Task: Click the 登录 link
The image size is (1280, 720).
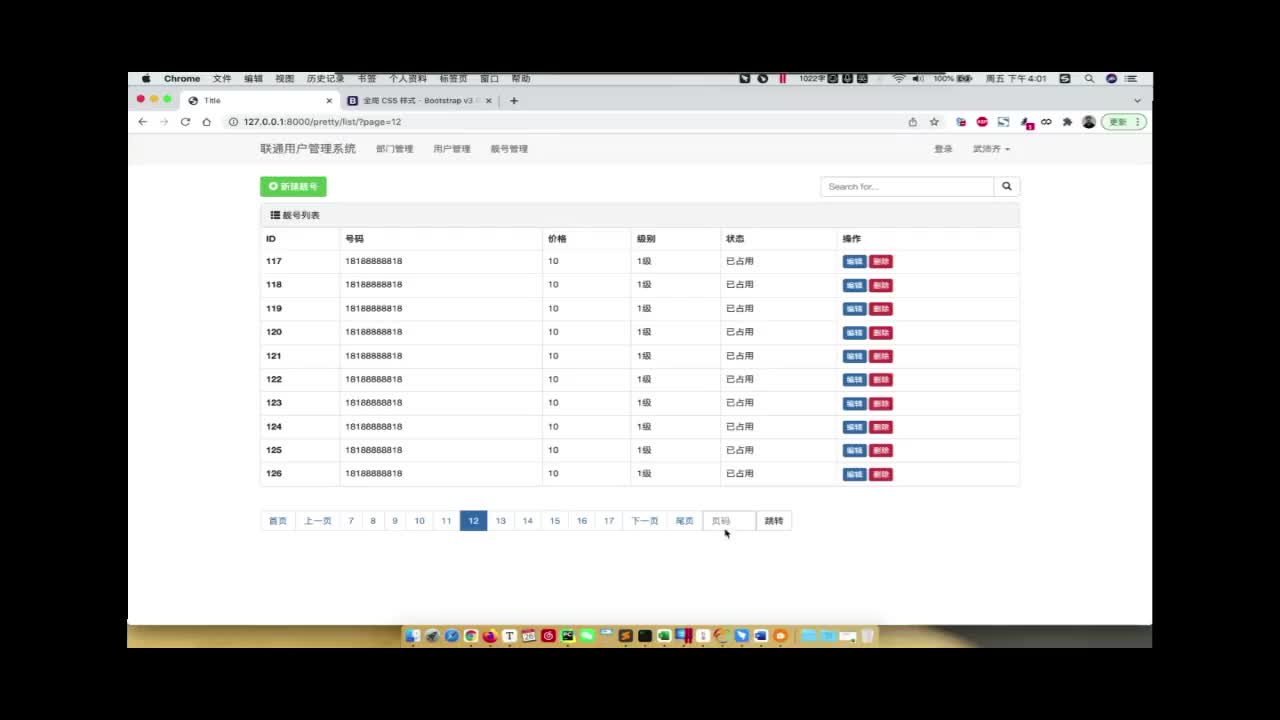Action: (x=943, y=149)
